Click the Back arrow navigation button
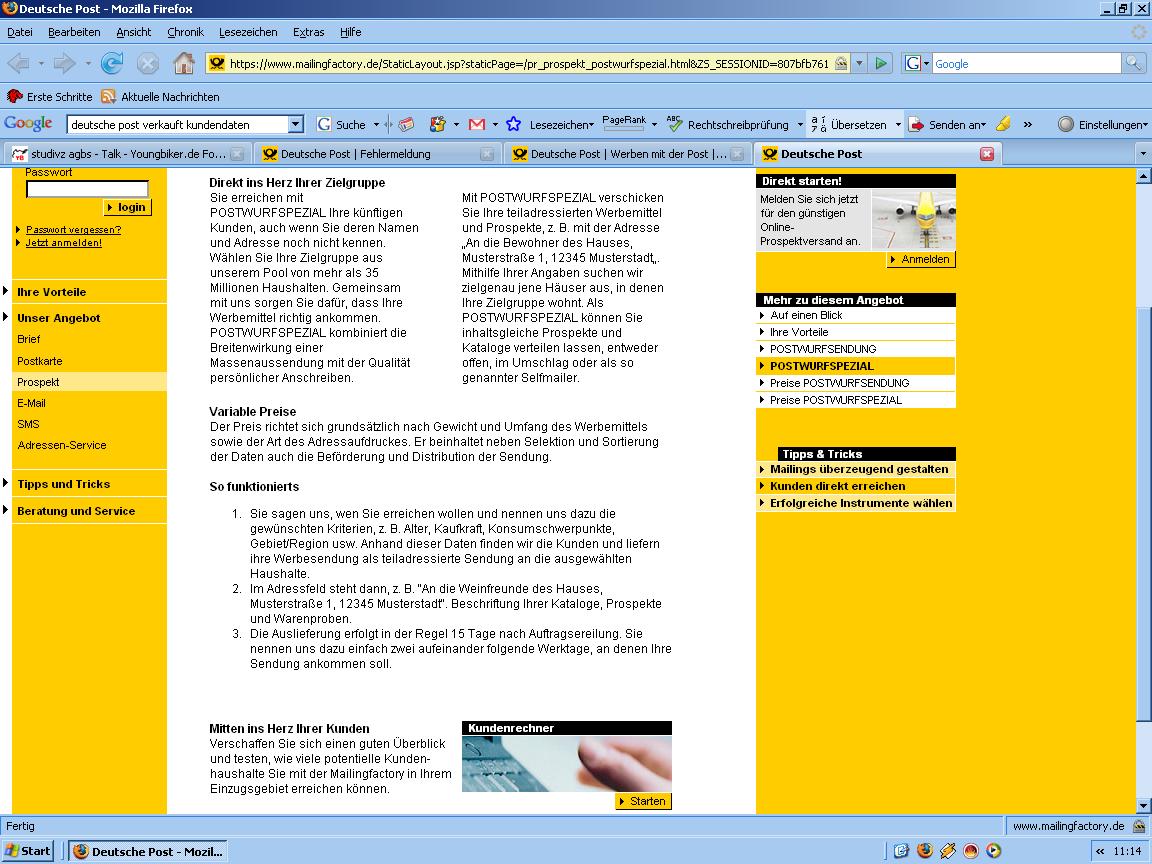1152x864 pixels. pos(19,63)
